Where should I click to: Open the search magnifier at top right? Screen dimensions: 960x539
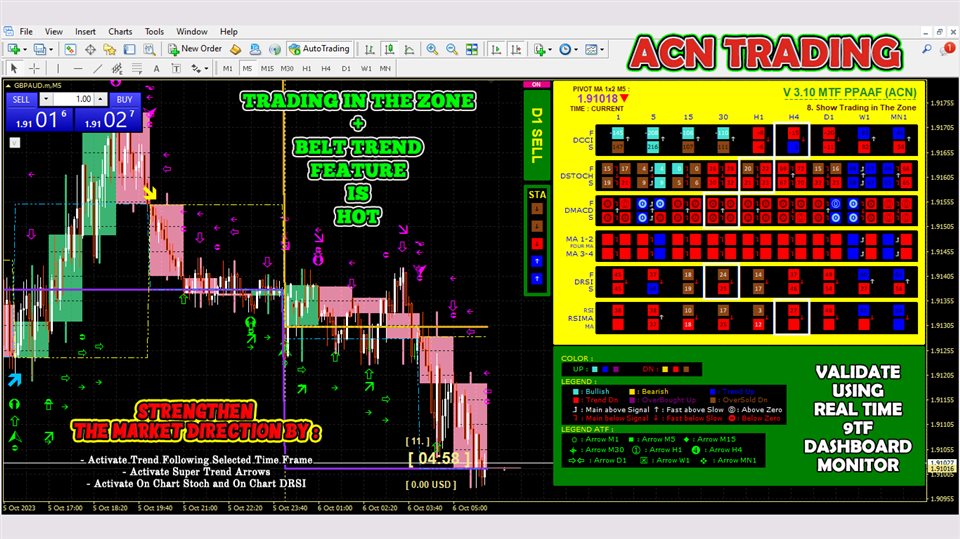[927, 48]
